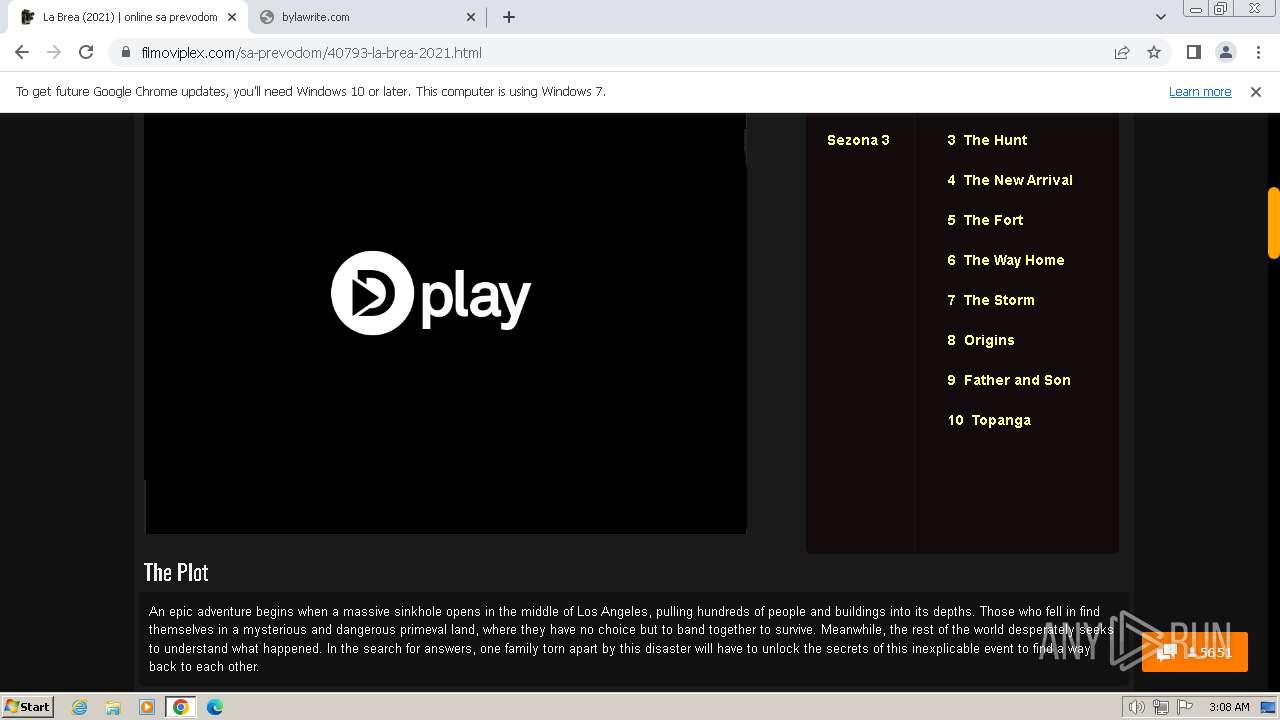Open the Chrome three-dot menu
The height and width of the screenshot is (720, 1280).
[x=1257, y=52]
